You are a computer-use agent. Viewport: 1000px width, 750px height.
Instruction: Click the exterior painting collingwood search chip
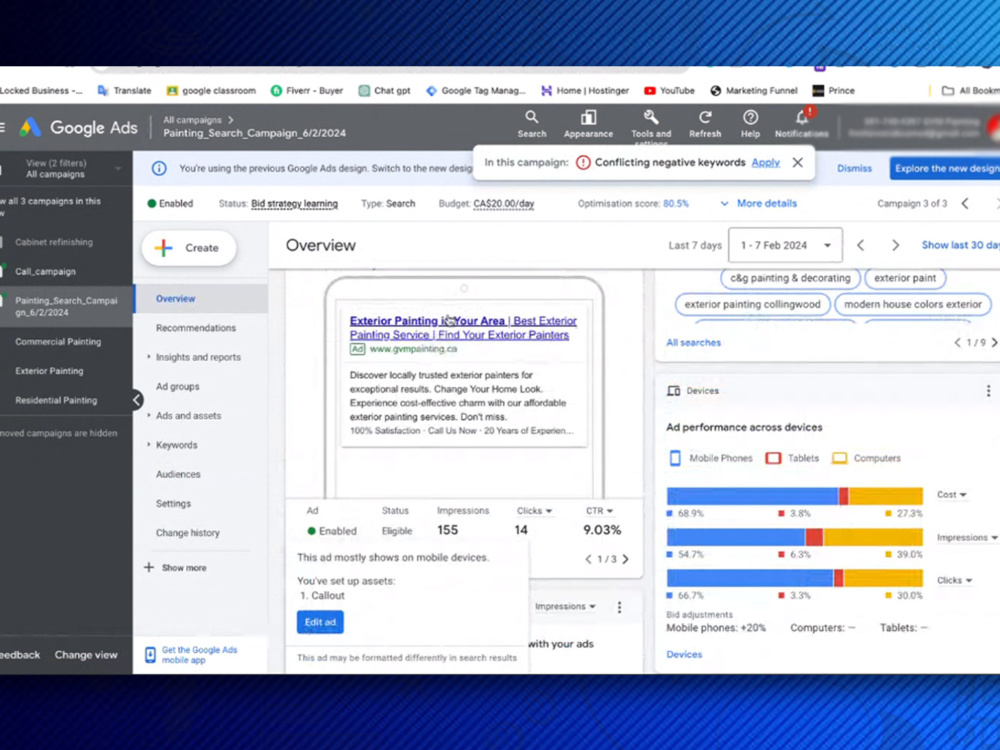pyautogui.click(x=753, y=304)
